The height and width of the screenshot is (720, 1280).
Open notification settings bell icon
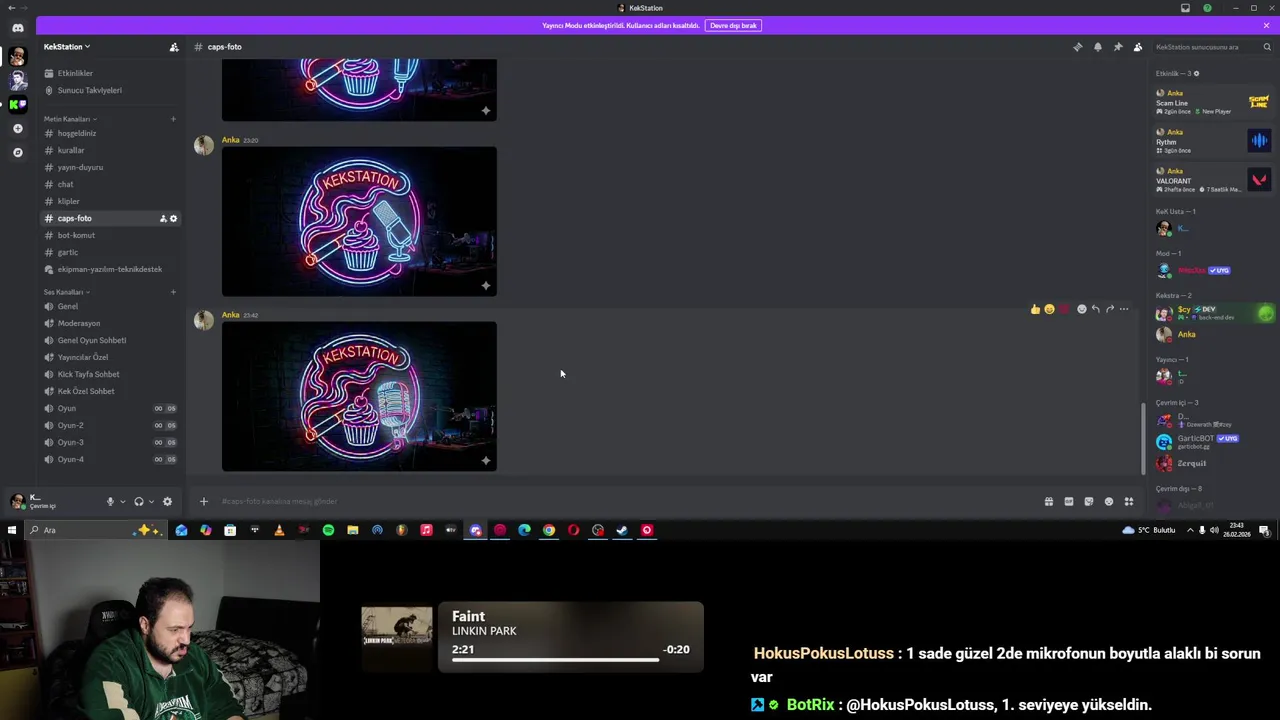click(x=1097, y=47)
